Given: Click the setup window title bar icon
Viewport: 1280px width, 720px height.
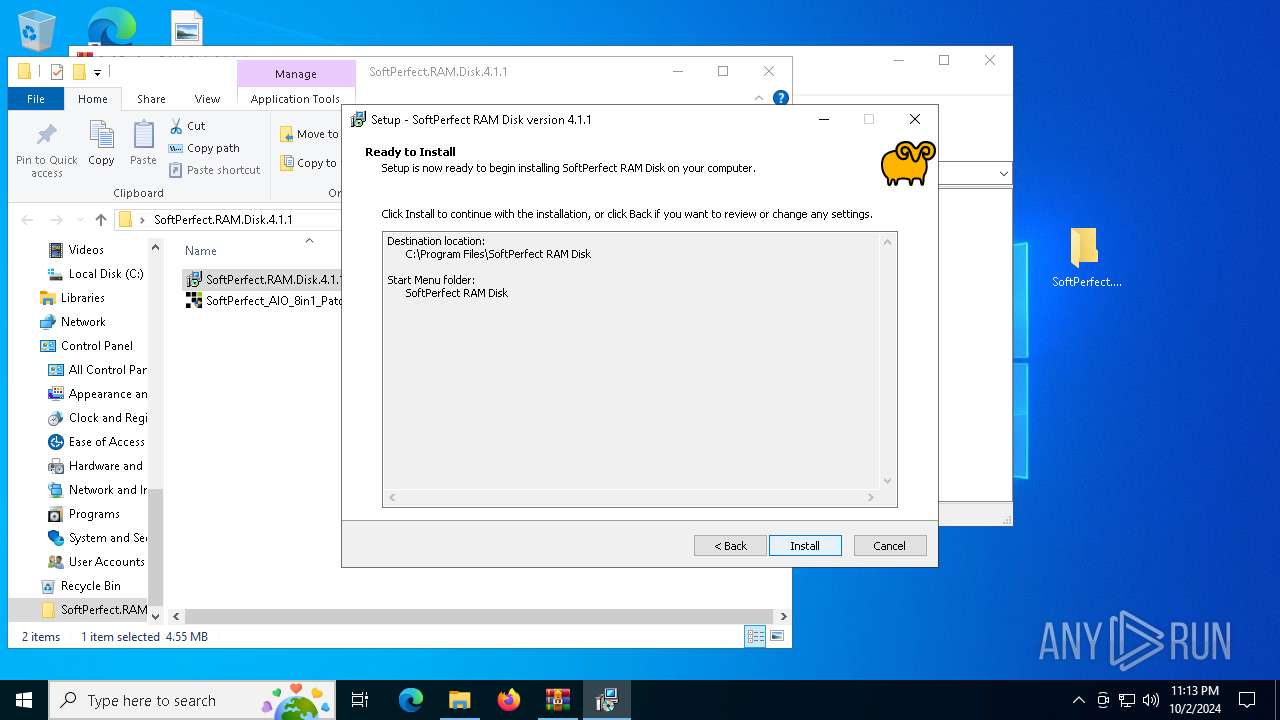Looking at the screenshot, I should (358, 119).
